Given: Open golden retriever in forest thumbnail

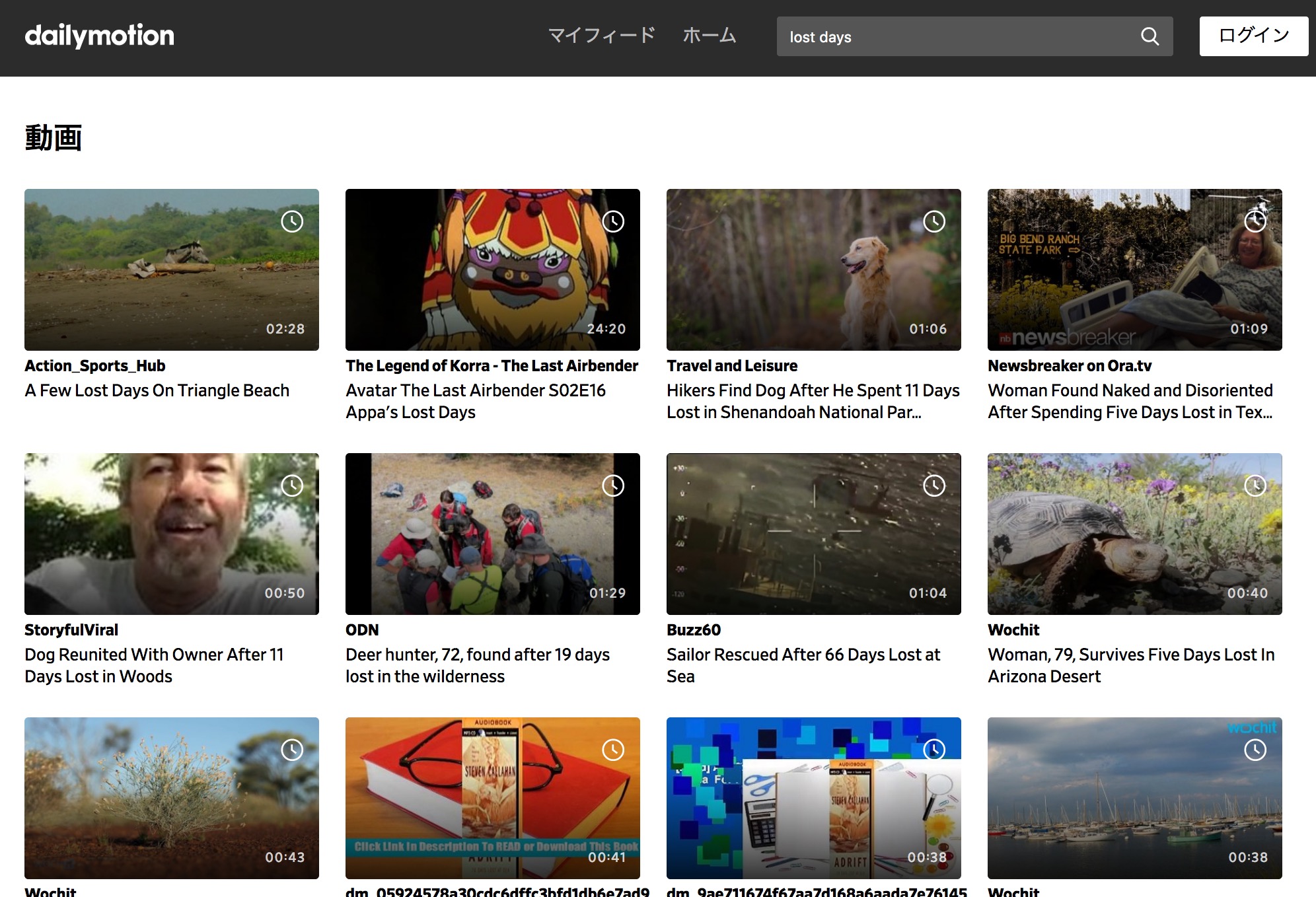Looking at the screenshot, I should [814, 269].
